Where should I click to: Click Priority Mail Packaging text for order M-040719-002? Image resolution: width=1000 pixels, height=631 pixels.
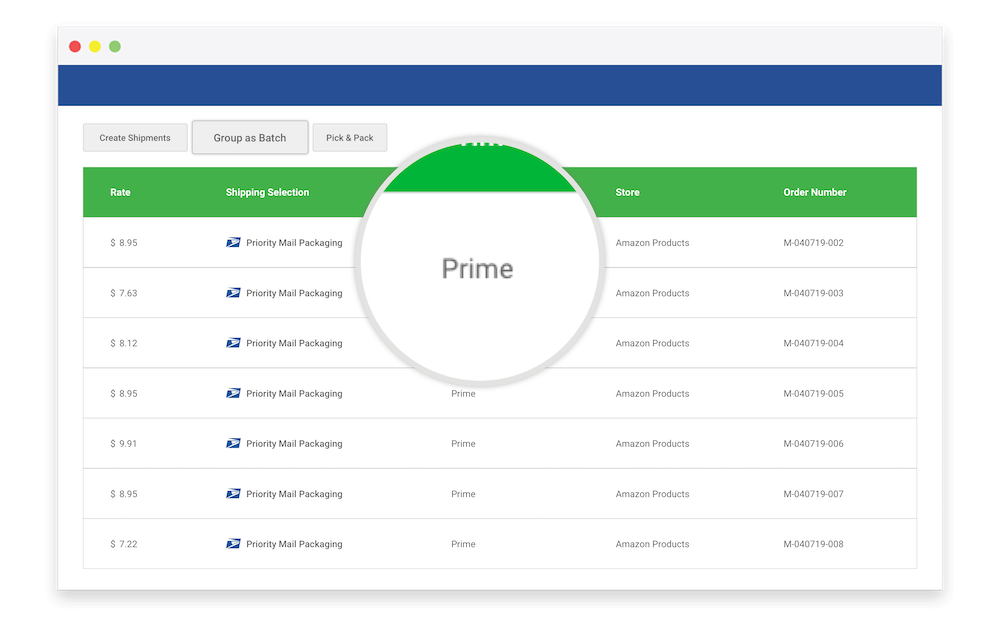294,243
